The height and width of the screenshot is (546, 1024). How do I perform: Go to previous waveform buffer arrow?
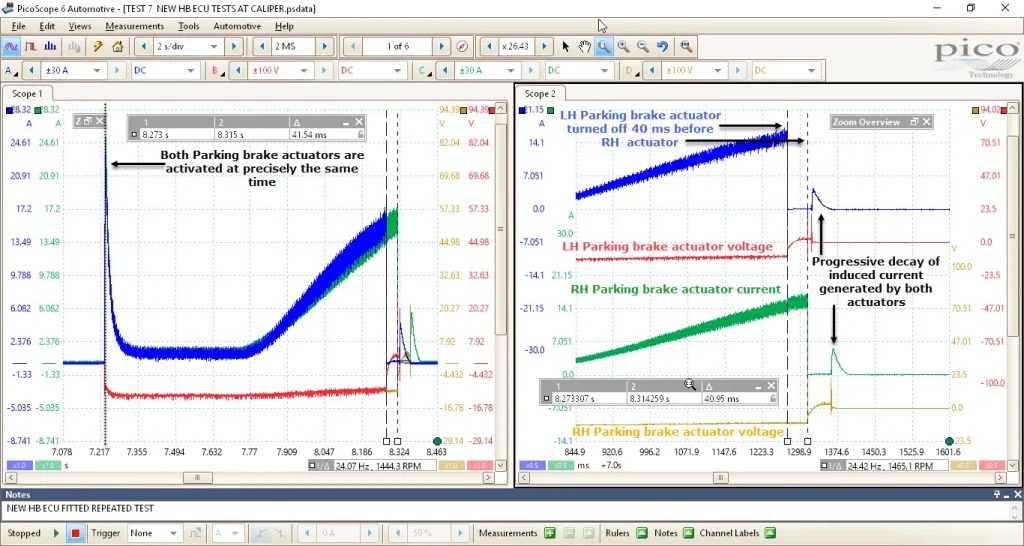click(353, 46)
